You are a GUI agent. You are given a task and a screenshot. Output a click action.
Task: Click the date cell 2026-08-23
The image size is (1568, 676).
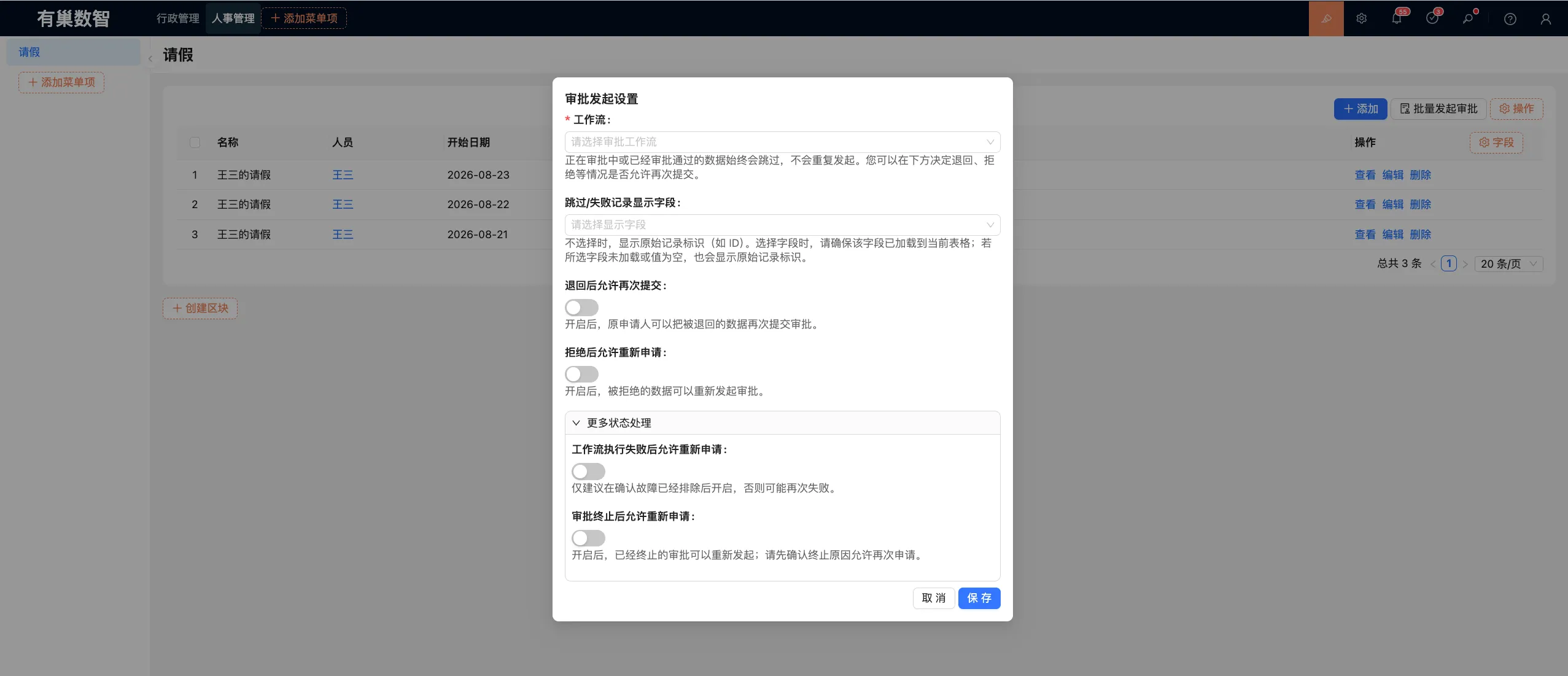[x=478, y=175]
